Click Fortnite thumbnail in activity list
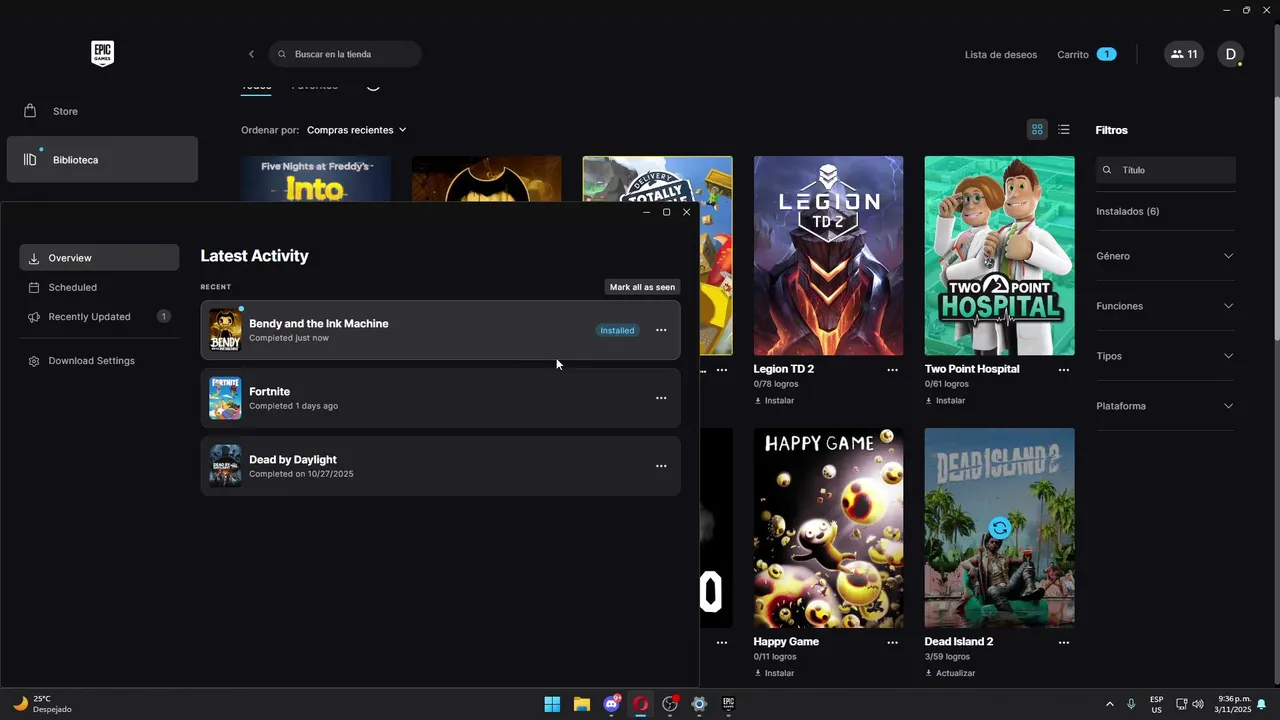This screenshot has width=1280, height=720. pos(225,398)
